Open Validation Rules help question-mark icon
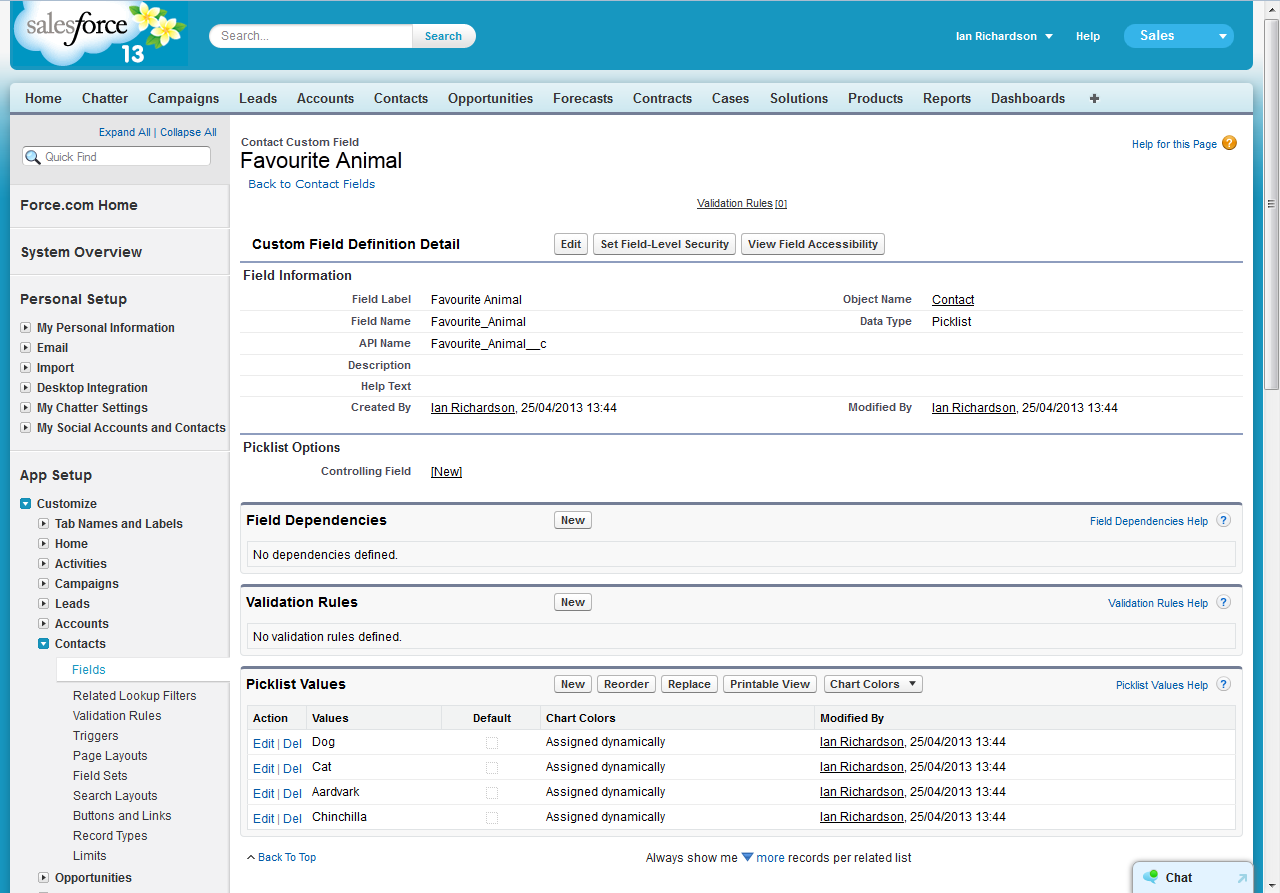Viewport: 1280px width, 893px height. [x=1223, y=603]
